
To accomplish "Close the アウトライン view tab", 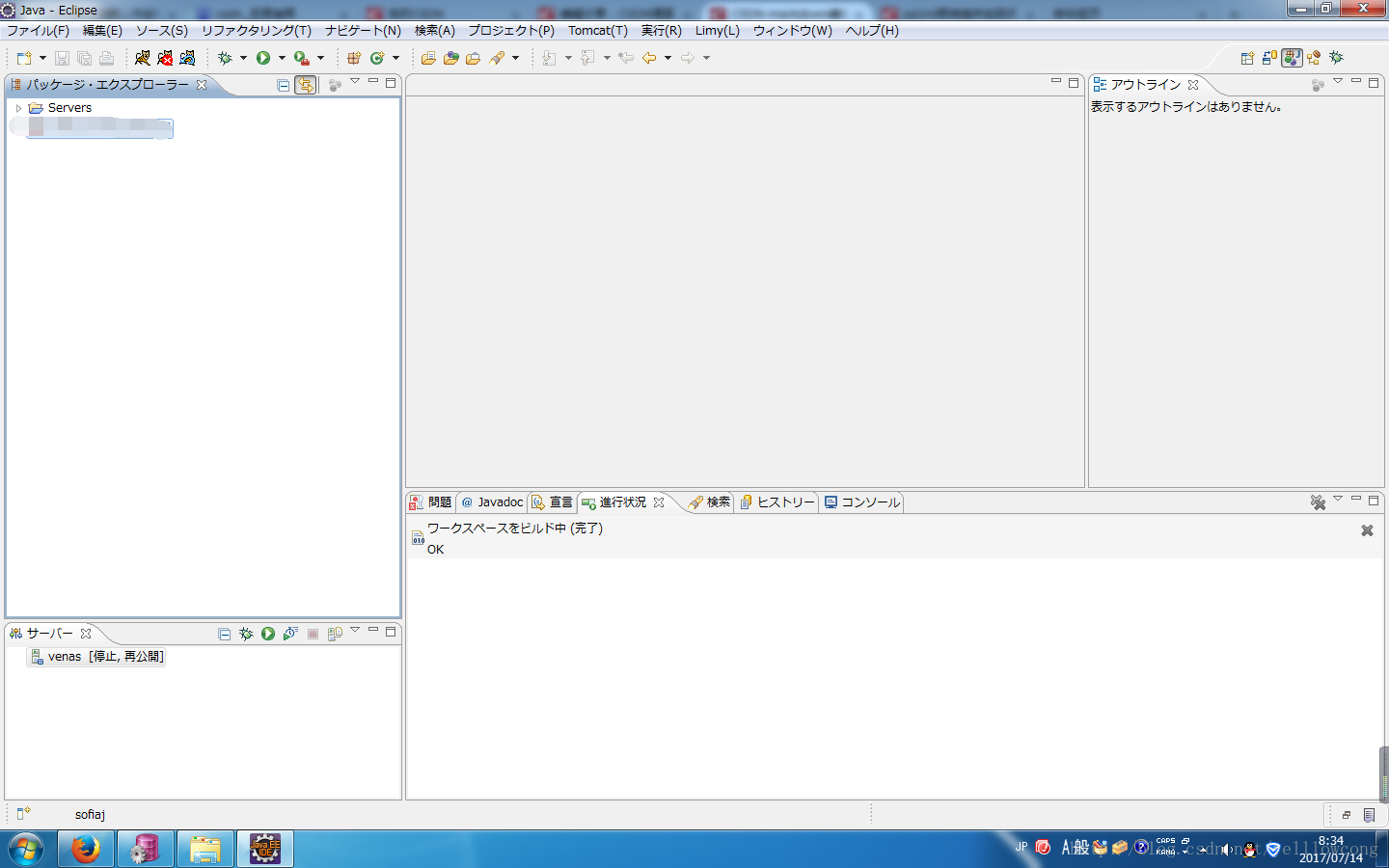I will tap(1193, 85).
